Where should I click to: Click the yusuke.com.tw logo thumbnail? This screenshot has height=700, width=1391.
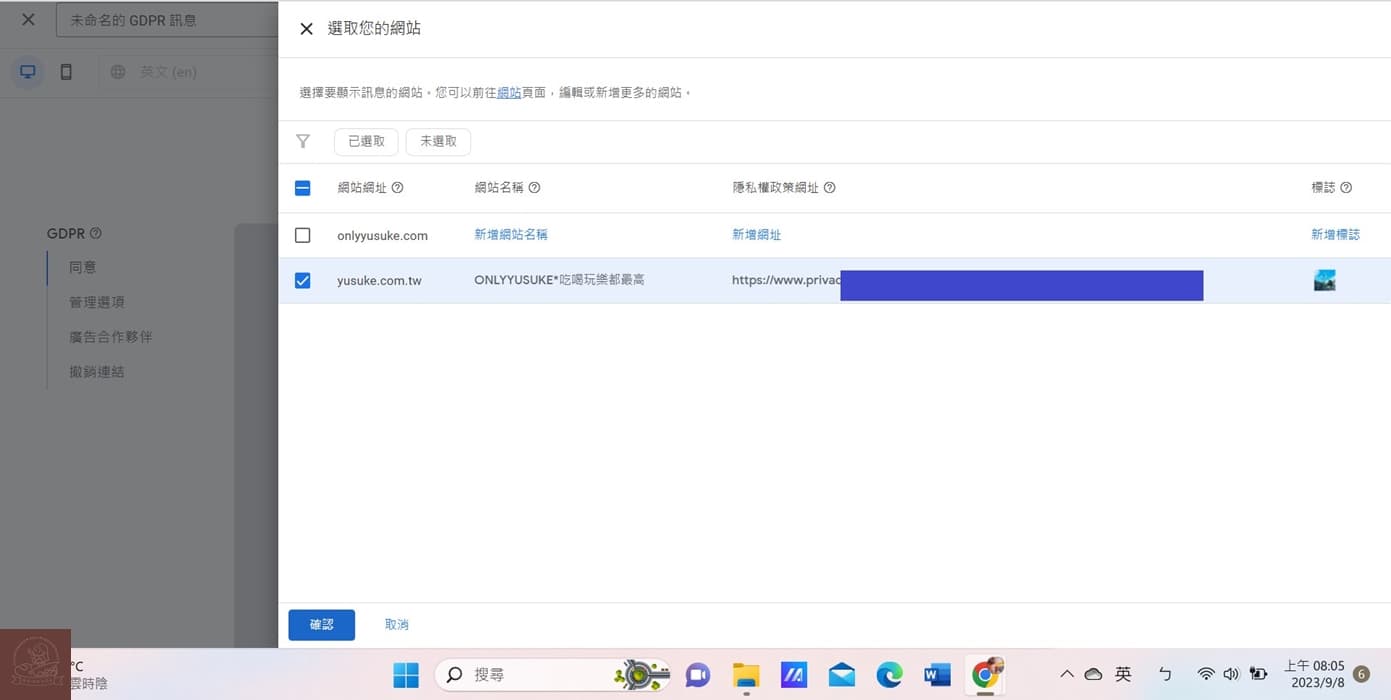click(x=1324, y=280)
